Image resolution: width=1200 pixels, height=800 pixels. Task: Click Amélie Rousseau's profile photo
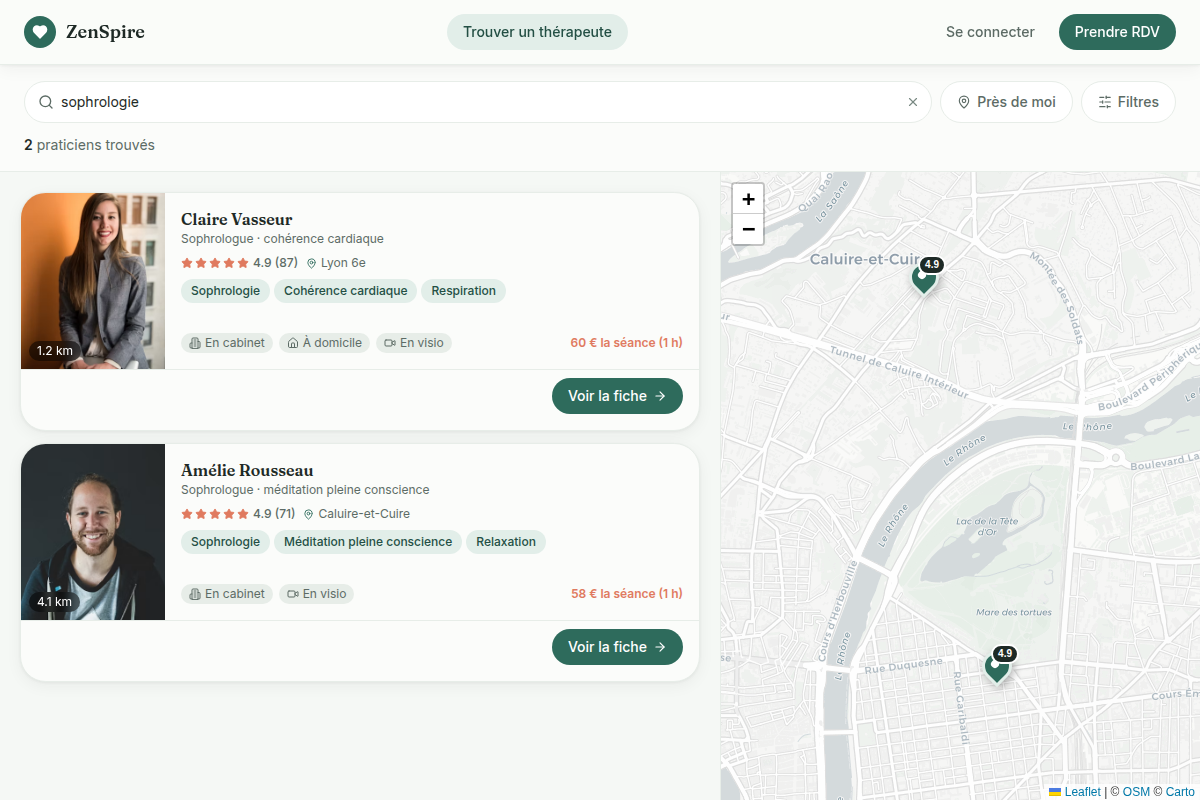point(93,532)
